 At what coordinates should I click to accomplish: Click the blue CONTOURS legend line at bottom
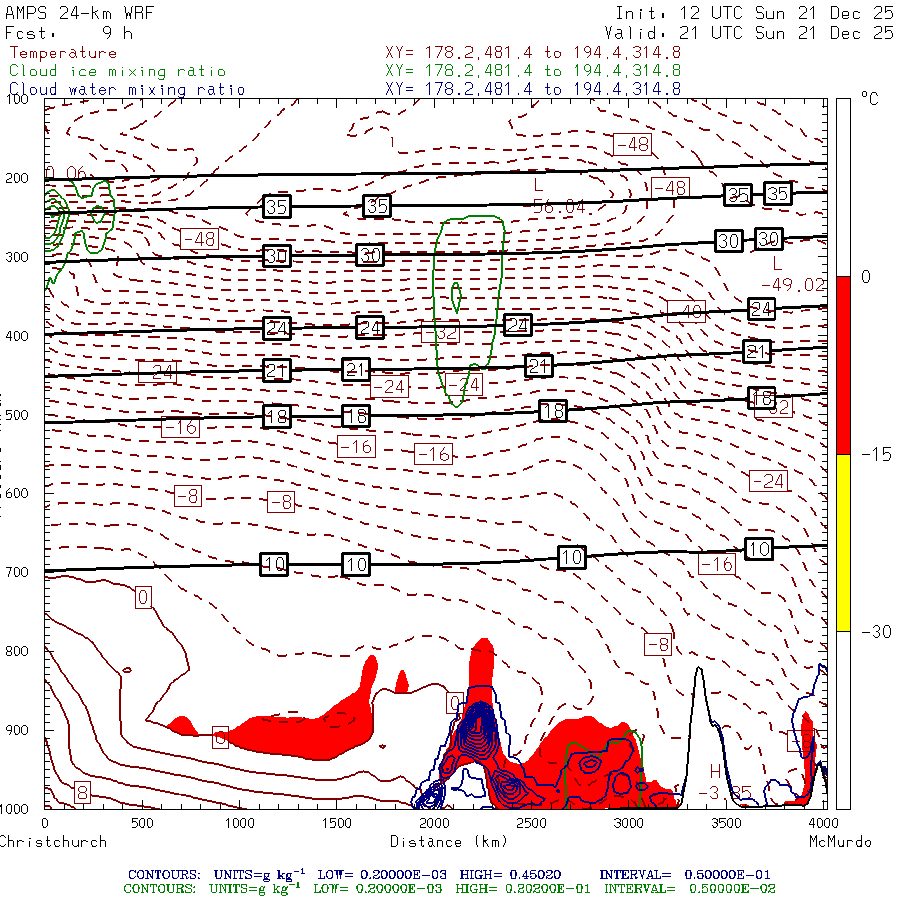point(449,875)
